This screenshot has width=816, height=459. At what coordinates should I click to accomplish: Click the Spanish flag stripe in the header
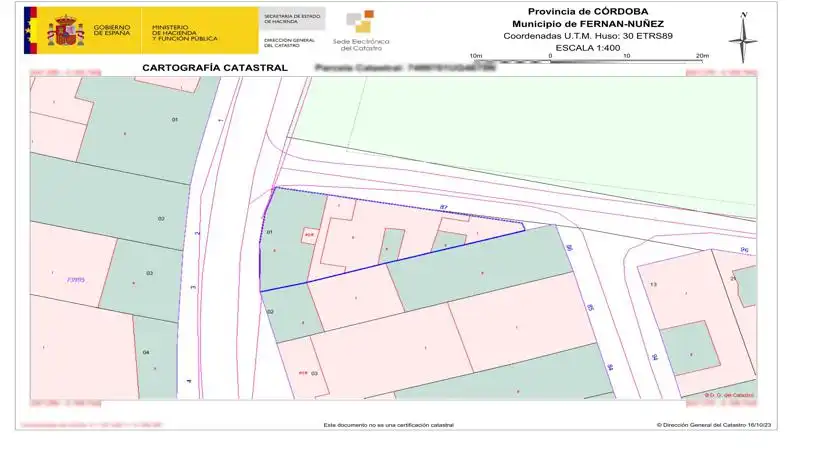pyautogui.click(x=30, y=30)
